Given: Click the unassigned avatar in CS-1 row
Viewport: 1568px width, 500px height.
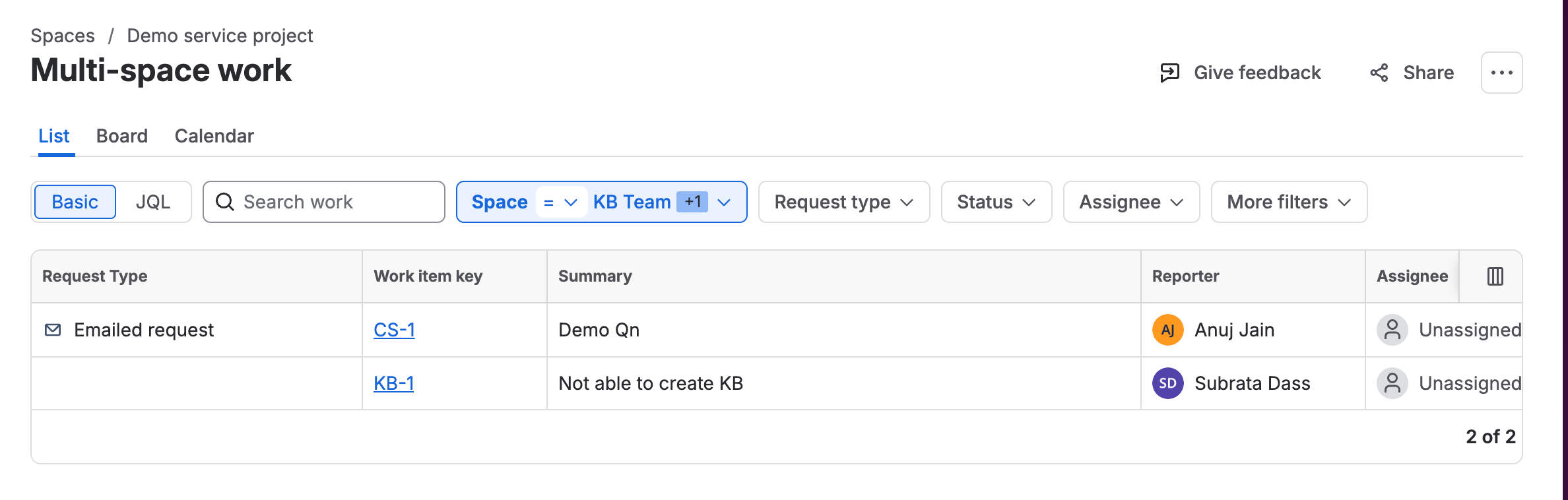Looking at the screenshot, I should 1392,330.
